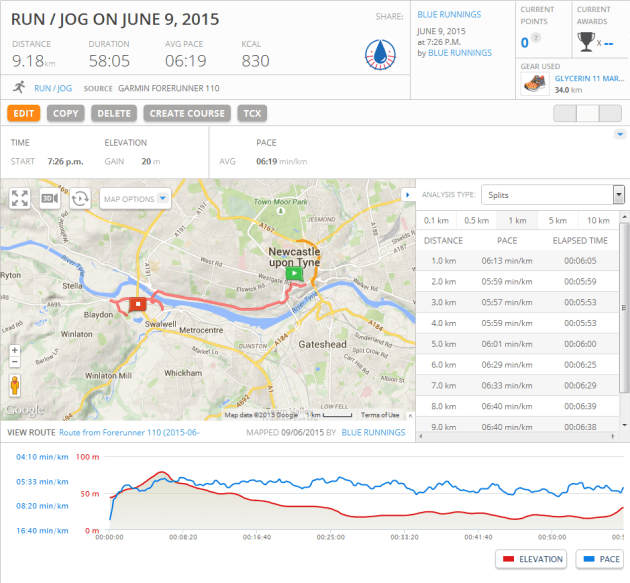Select the 0.5 km splits tab
This screenshot has height=583, width=630.
(476, 220)
